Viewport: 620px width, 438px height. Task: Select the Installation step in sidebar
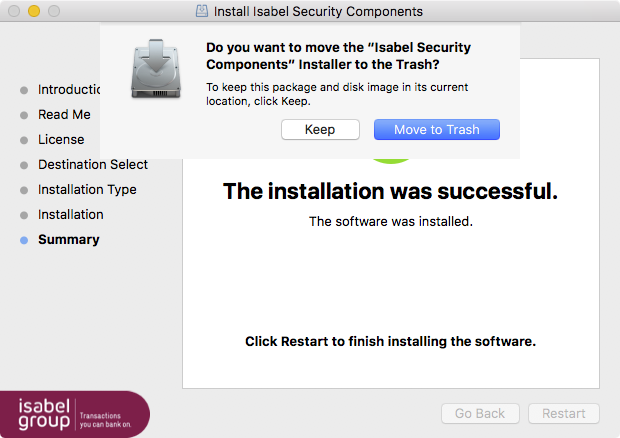coord(70,215)
